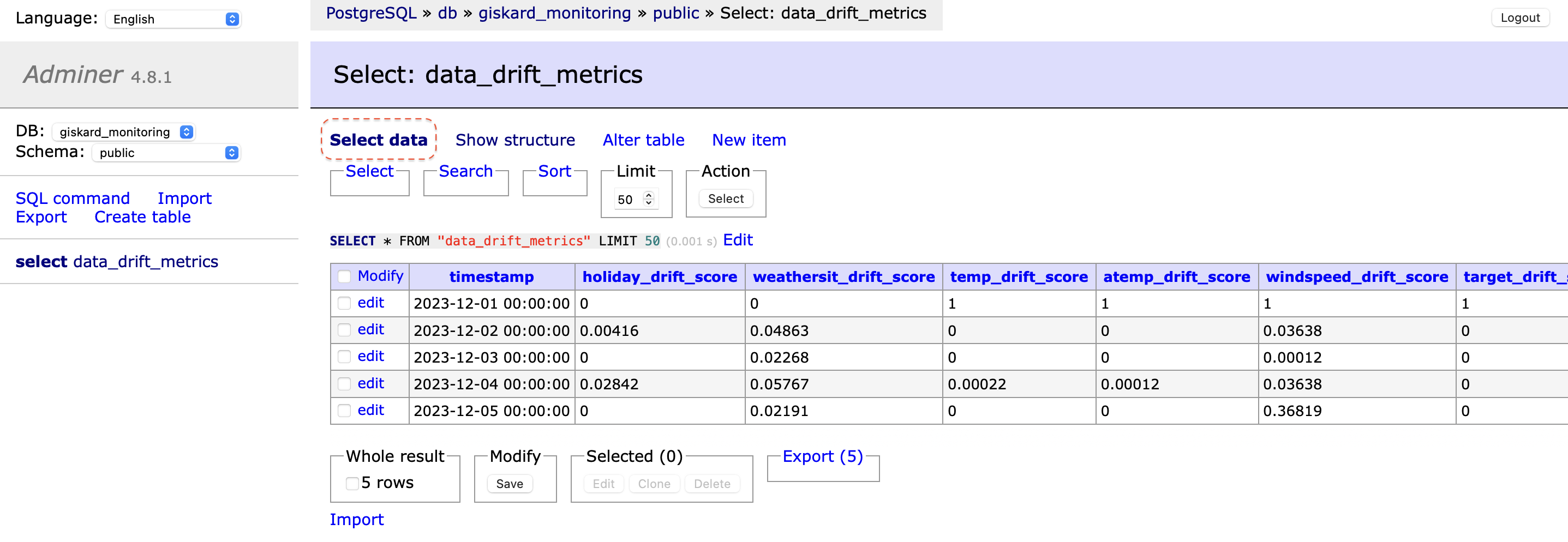
Task: Check the row checkbox for 2023-12-04
Action: [344, 384]
